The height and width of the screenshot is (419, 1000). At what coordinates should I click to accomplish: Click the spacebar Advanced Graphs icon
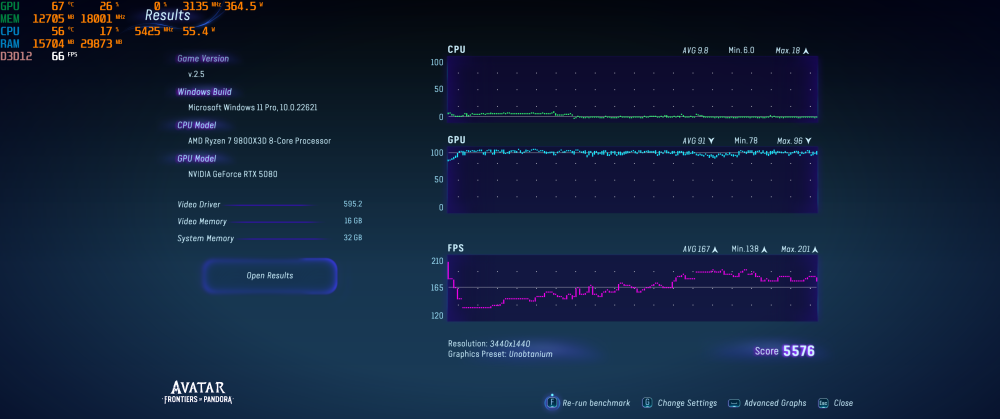tap(733, 403)
